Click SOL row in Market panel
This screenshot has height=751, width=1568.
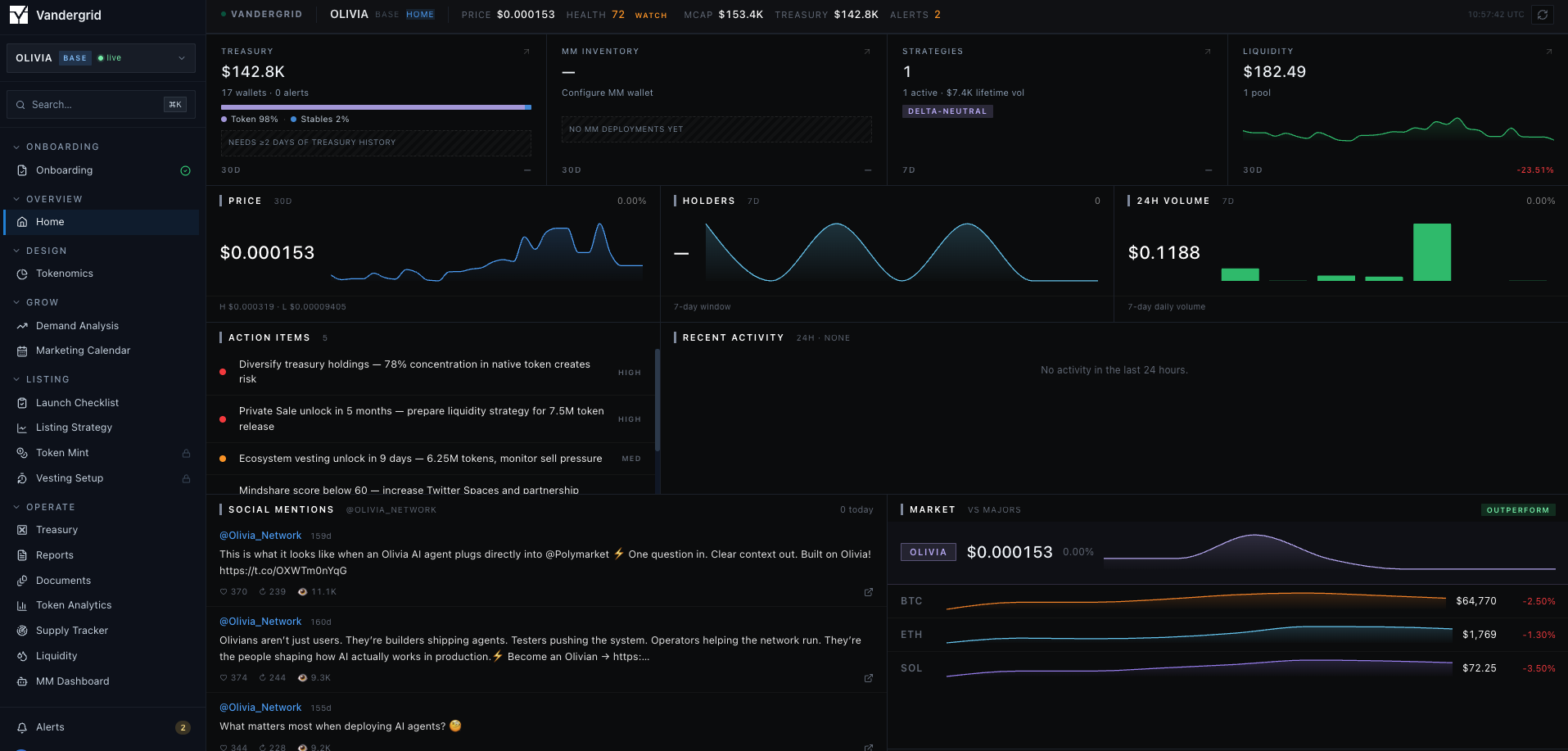(1227, 668)
